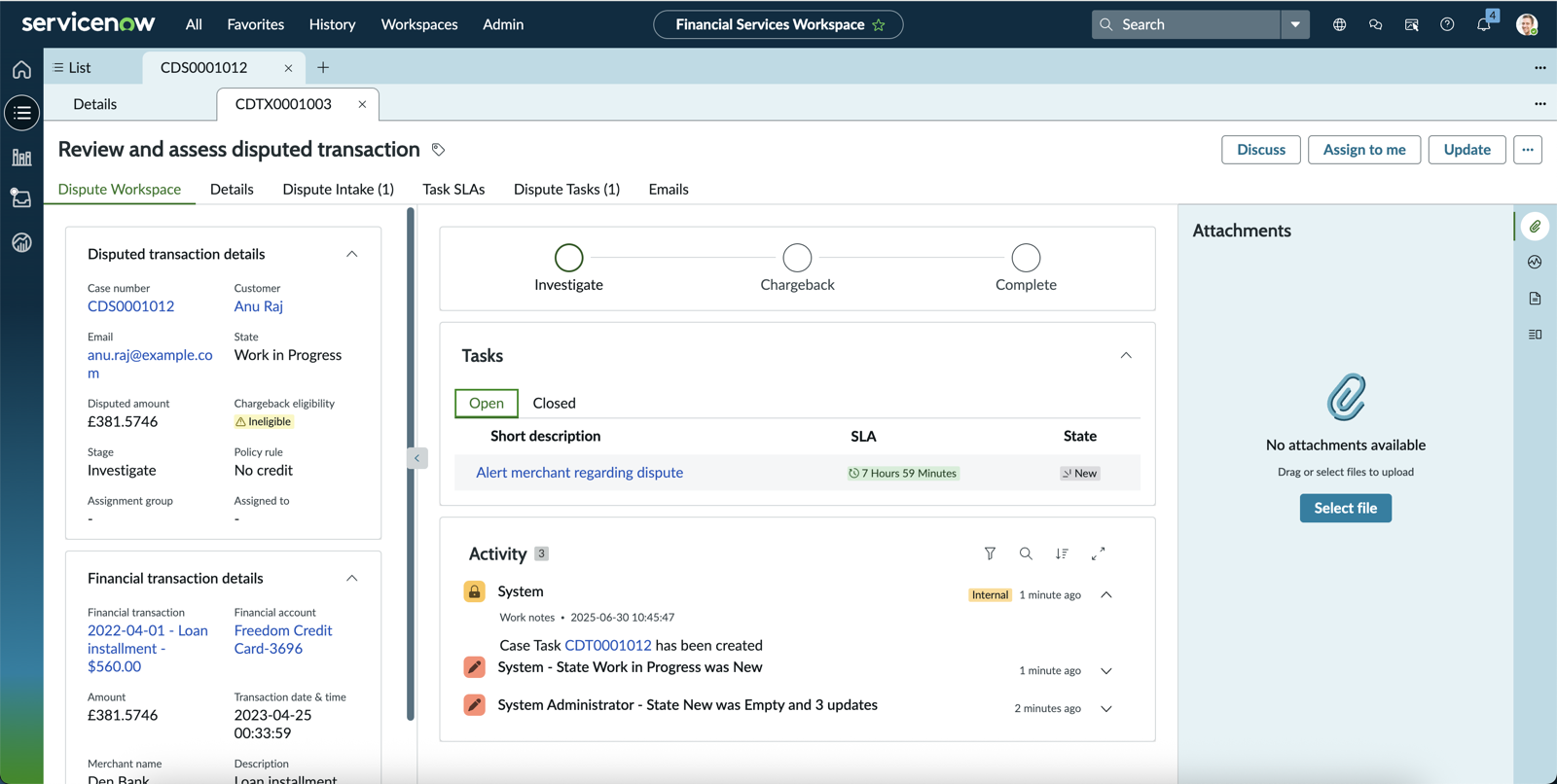Open the inbox sidebar icon
This screenshot has height=784, width=1557.
(21, 198)
